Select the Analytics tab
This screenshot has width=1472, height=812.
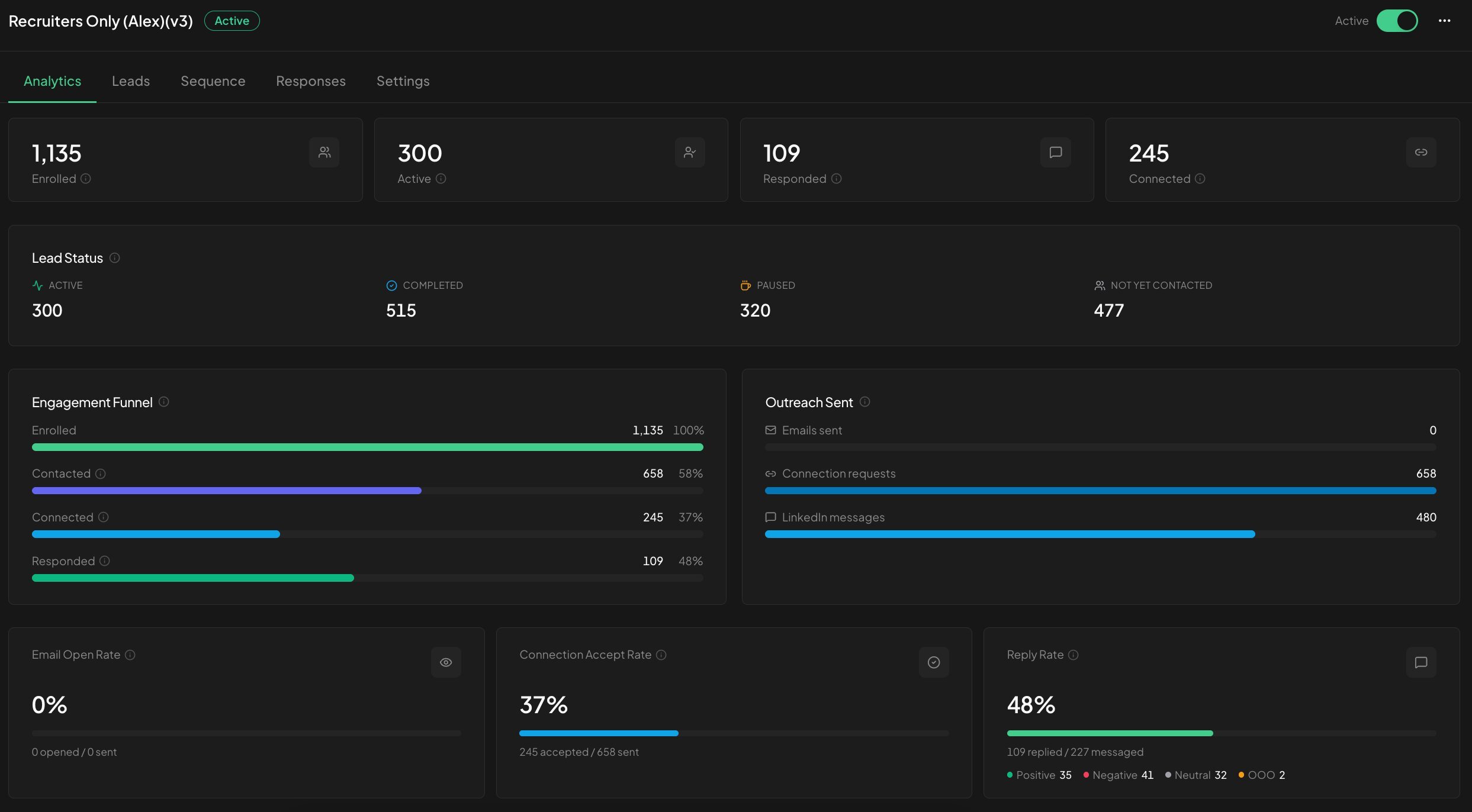[x=52, y=81]
